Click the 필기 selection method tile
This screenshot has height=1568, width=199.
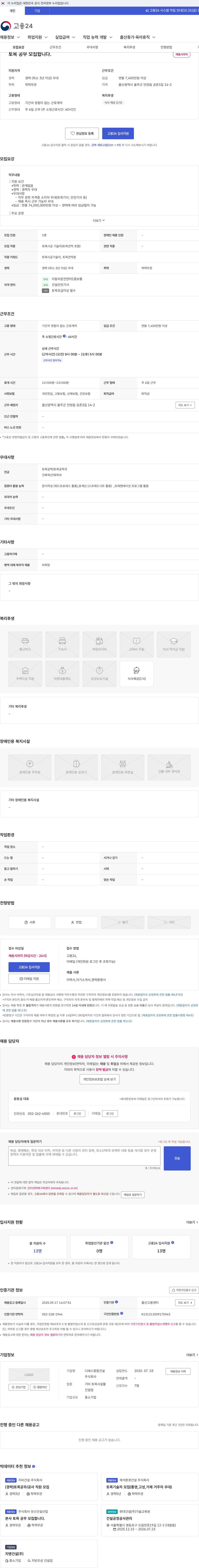click(123, 922)
